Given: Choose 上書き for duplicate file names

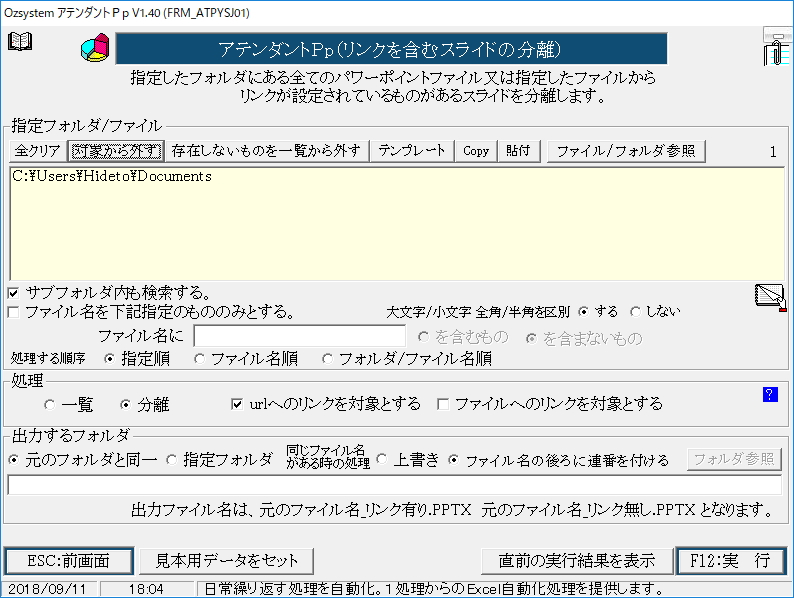Looking at the screenshot, I should click(382, 460).
